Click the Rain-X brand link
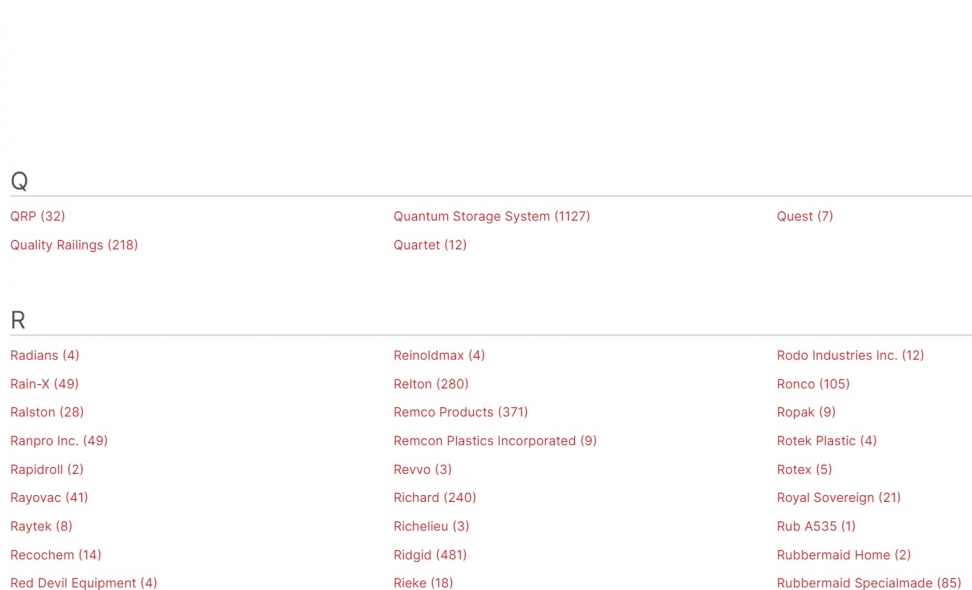972x590 pixels. 45,384
